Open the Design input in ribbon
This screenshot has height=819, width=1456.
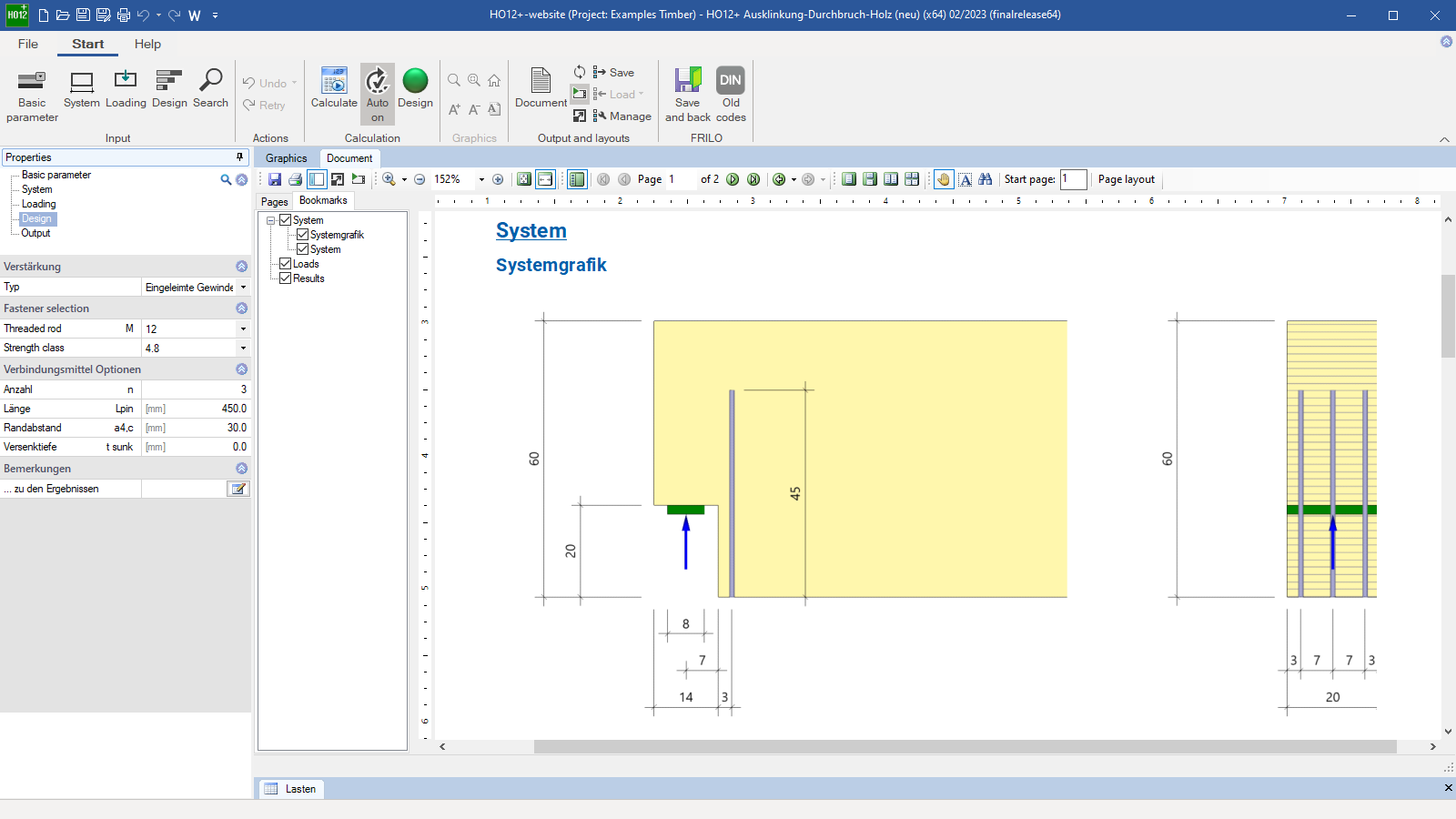pyautogui.click(x=169, y=89)
